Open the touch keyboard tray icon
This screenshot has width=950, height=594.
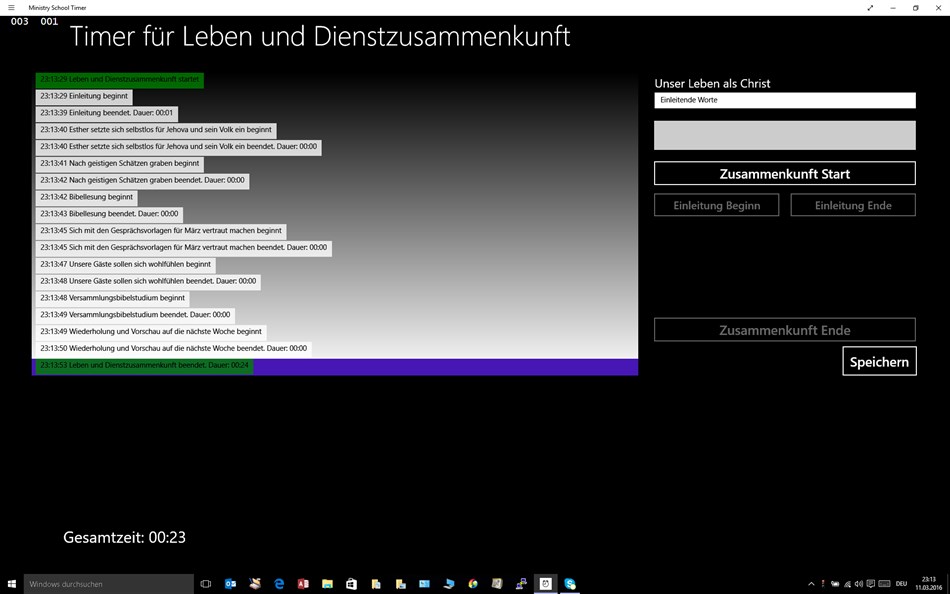(x=884, y=584)
